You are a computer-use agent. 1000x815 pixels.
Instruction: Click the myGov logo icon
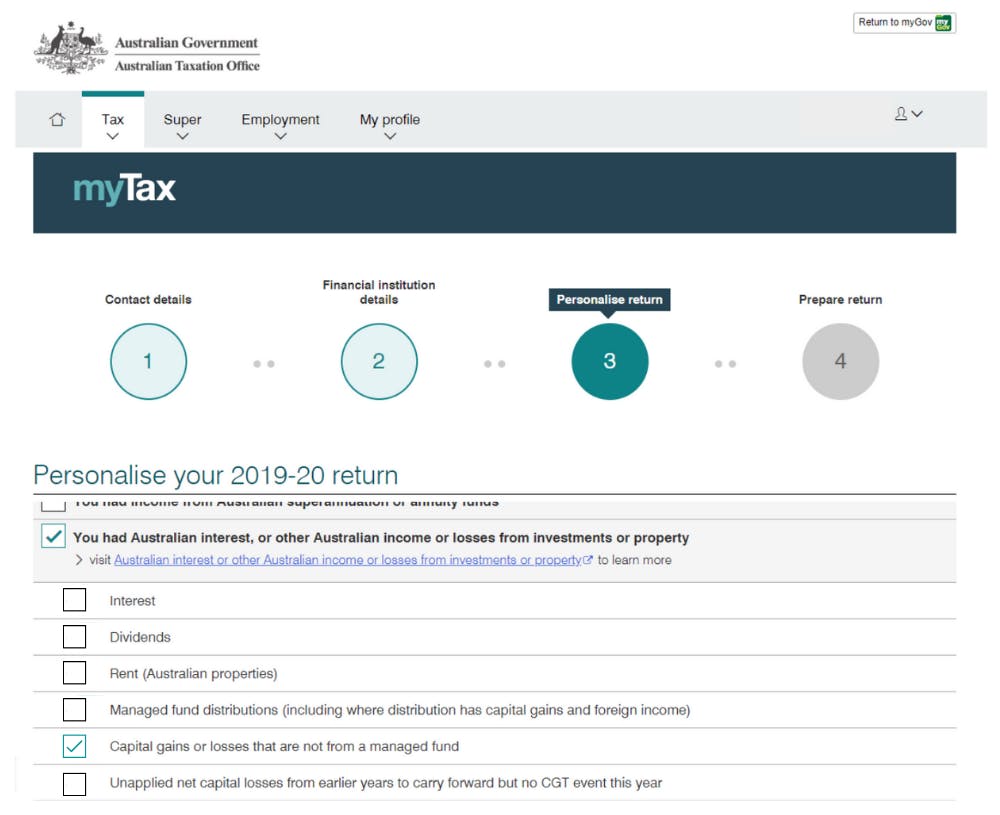[x=943, y=23]
